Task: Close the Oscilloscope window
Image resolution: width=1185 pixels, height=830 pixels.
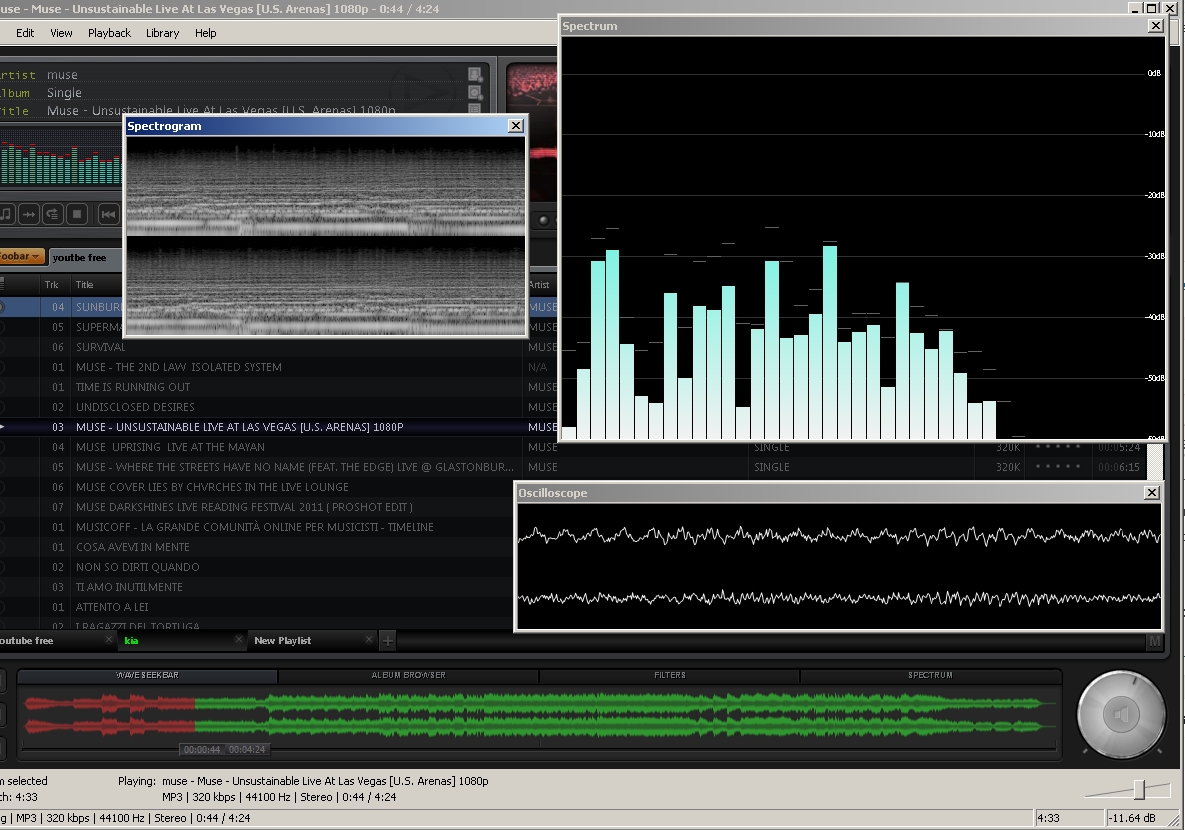Action: click(x=1152, y=493)
